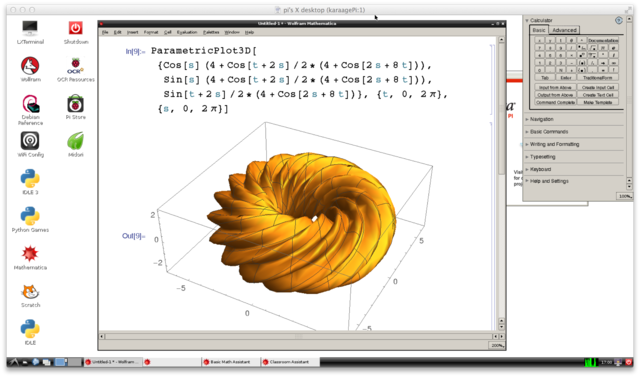Switch to Classroom Assistant taskbar window
This screenshot has height=377, width=640.
(290, 362)
